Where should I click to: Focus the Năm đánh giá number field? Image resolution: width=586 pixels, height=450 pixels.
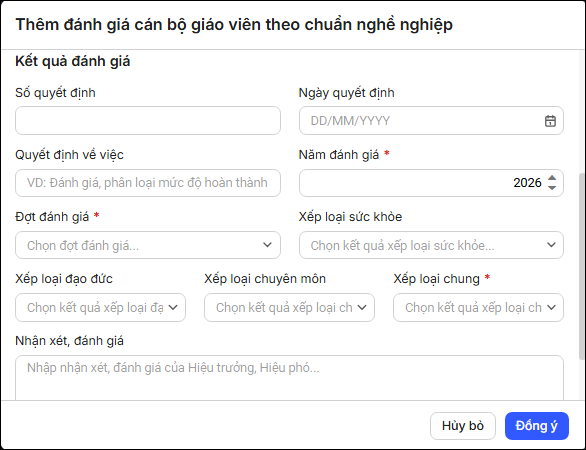[431, 183]
